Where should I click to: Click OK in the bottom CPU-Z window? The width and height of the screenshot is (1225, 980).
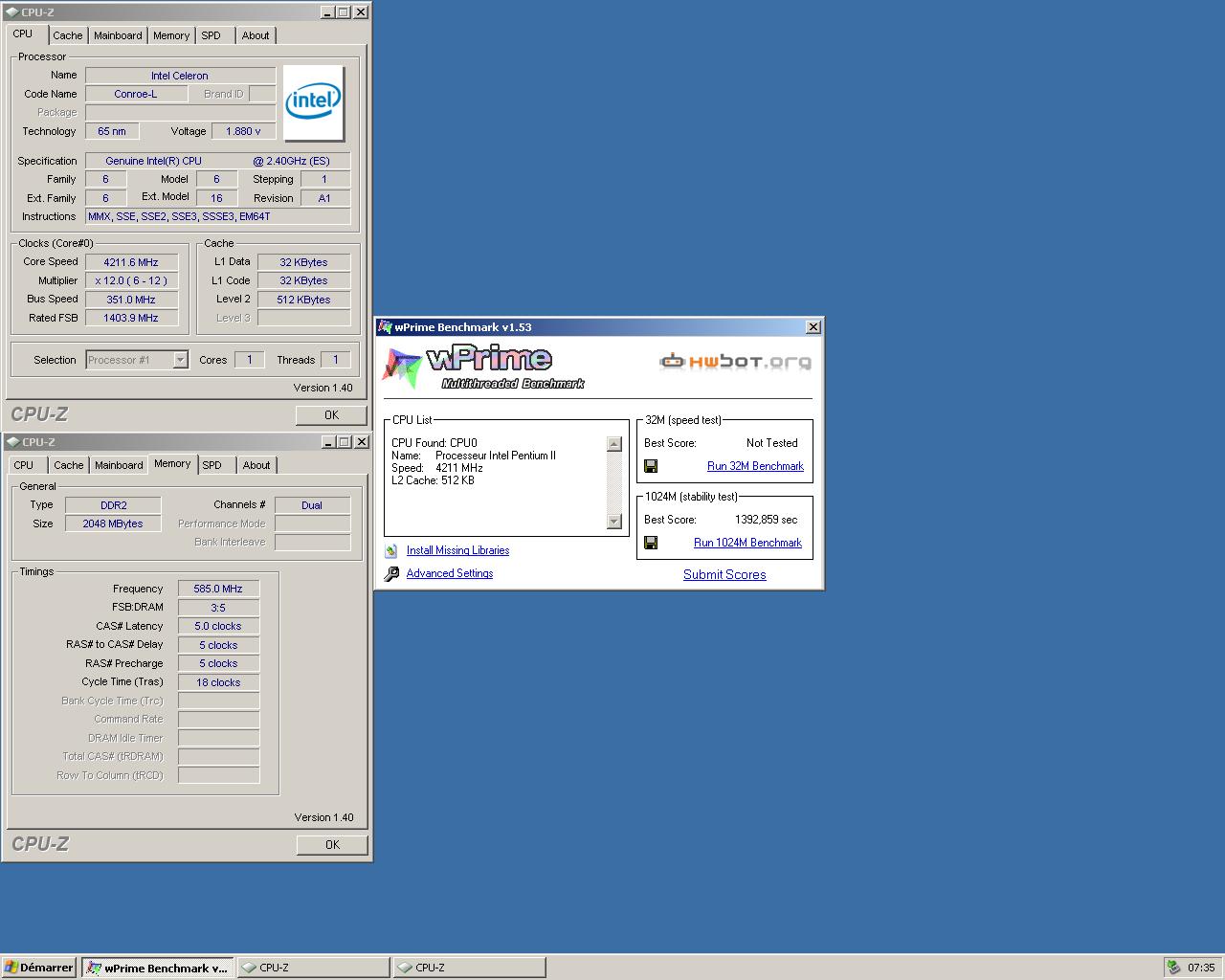(x=332, y=844)
